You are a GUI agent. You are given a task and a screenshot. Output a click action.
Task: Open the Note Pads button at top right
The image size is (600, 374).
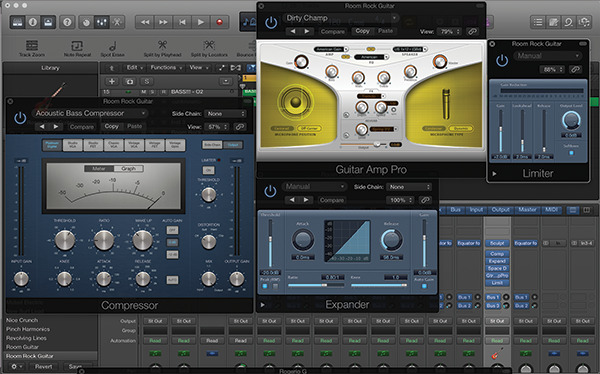click(554, 22)
